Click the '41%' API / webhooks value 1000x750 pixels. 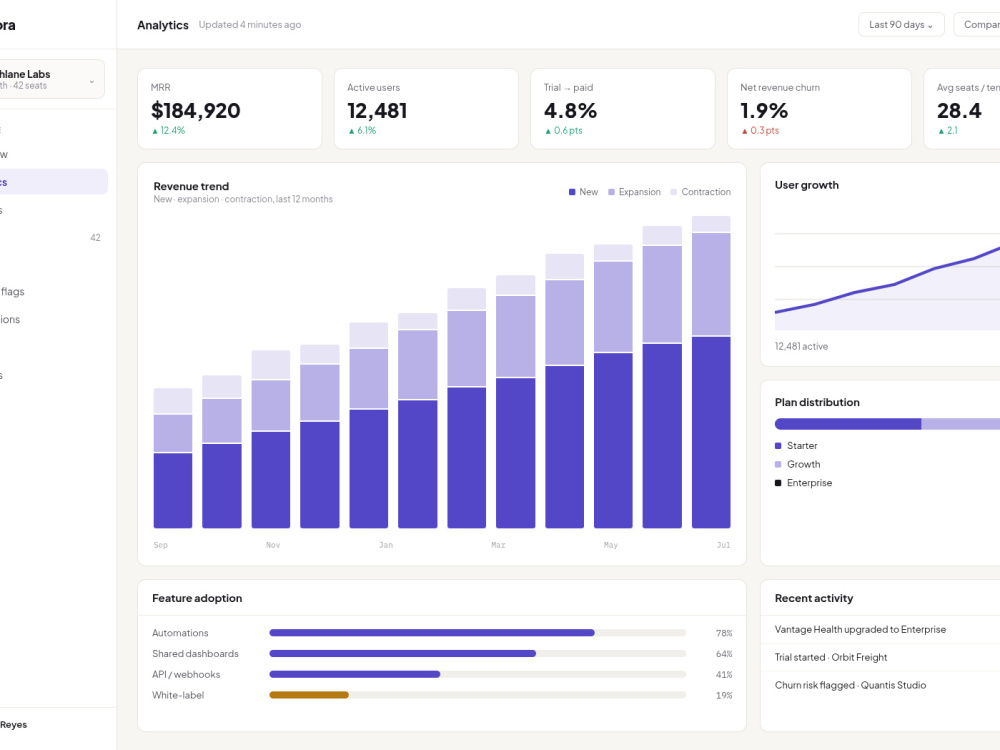tap(724, 675)
